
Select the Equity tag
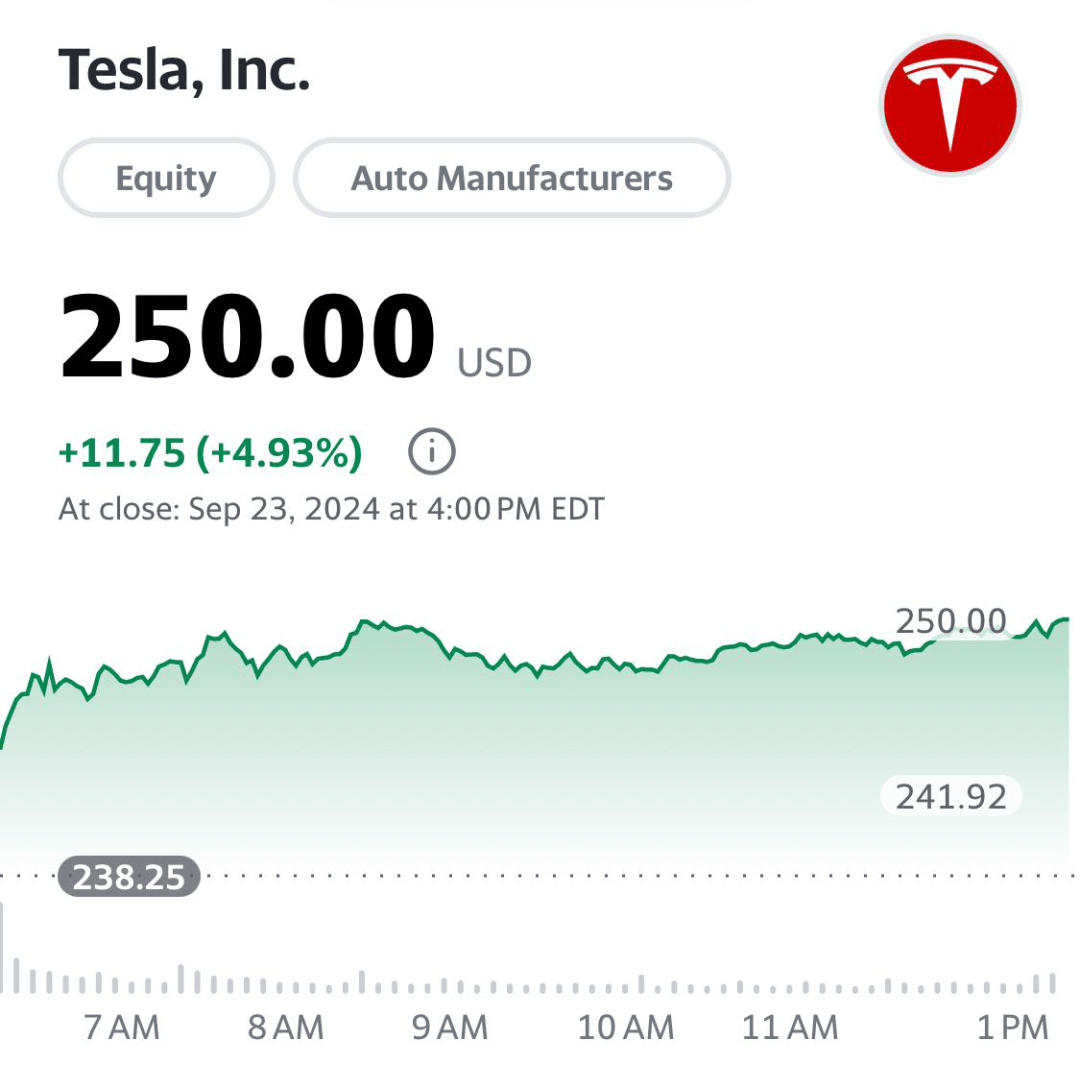tap(167, 178)
